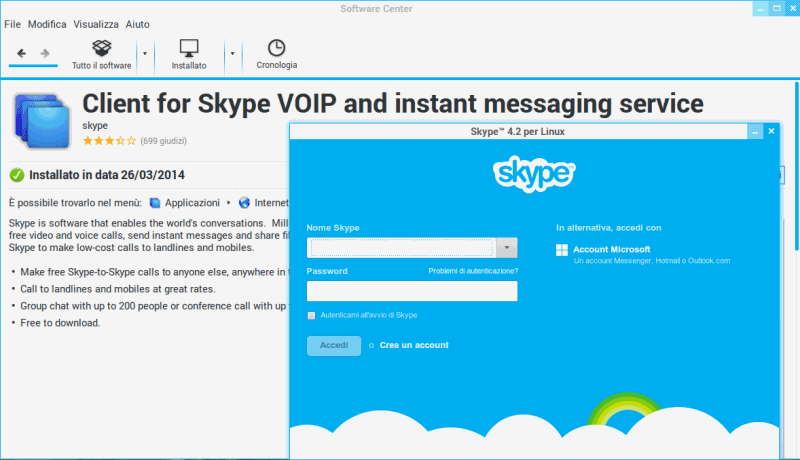Click 'Un account Messenger, Hotmail o Outlook.com' text
The width and height of the screenshot is (800, 460).
point(652,261)
